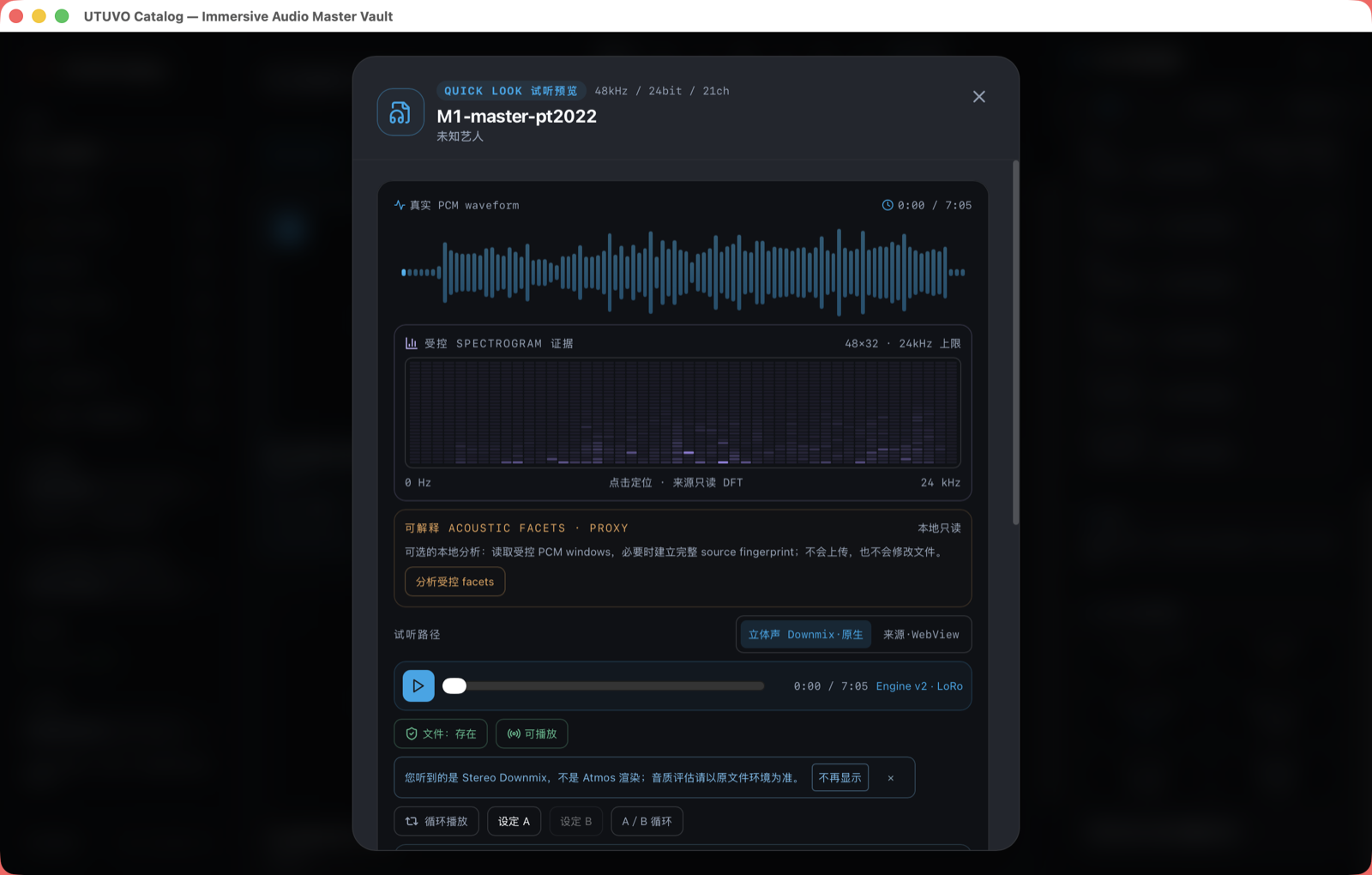Click the 24 kHz axis label
This screenshot has height=875, width=1372.
pos(941,483)
